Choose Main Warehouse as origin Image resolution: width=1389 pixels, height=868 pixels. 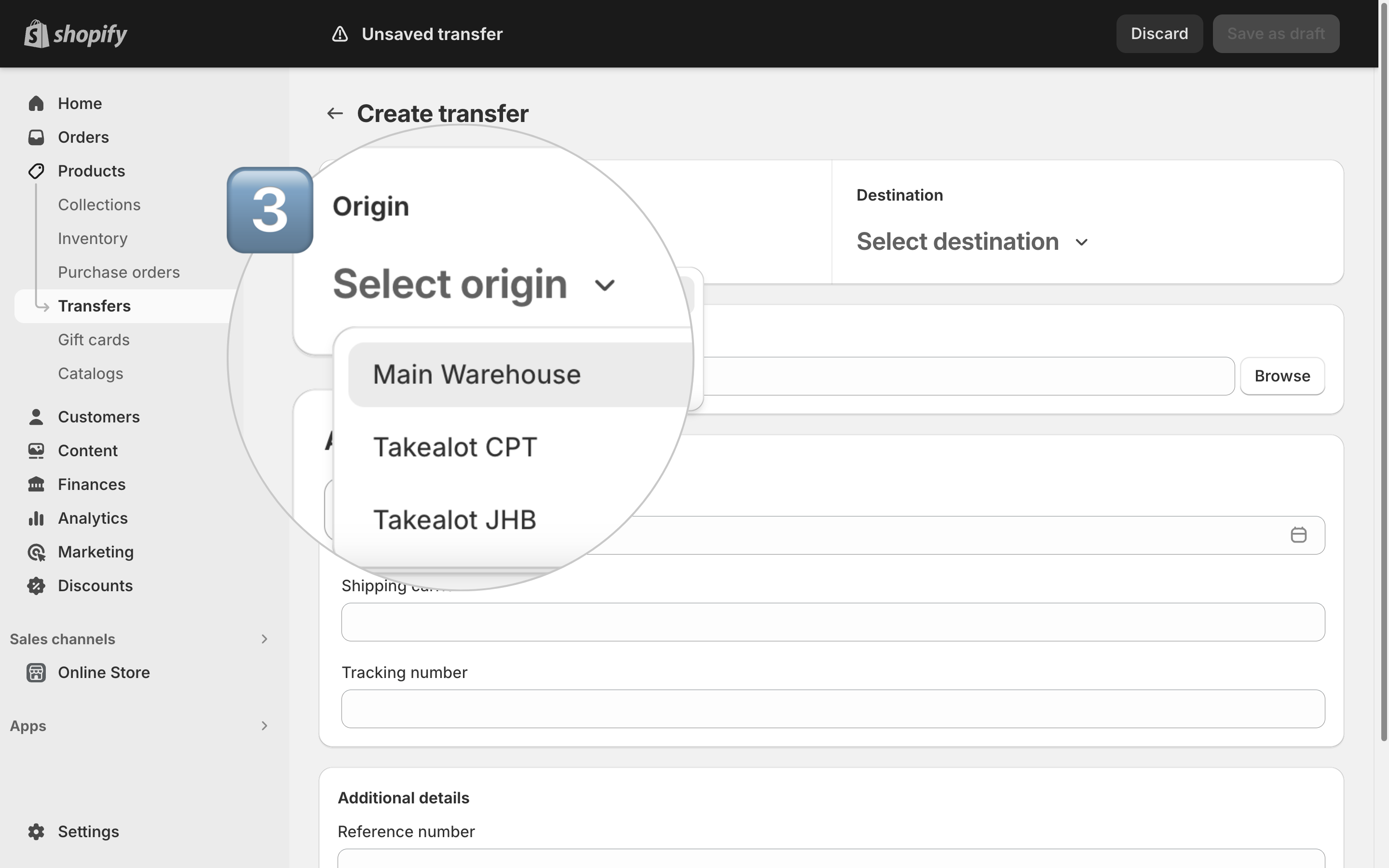520,375
